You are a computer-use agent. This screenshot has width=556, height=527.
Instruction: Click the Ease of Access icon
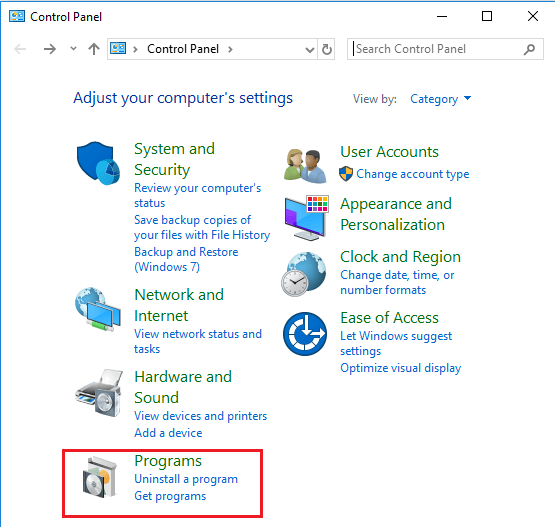click(x=305, y=334)
